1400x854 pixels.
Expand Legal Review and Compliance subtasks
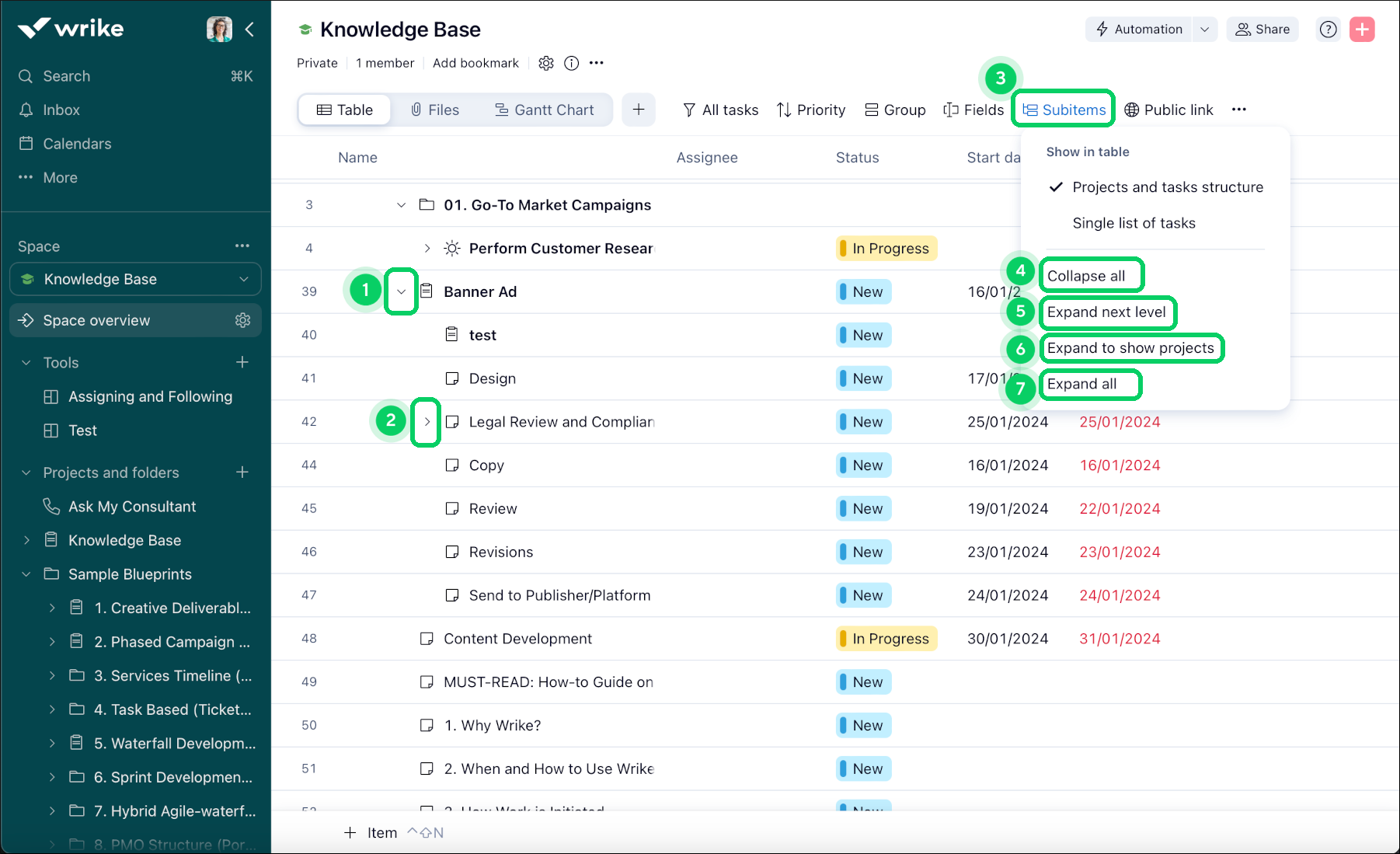click(426, 422)
